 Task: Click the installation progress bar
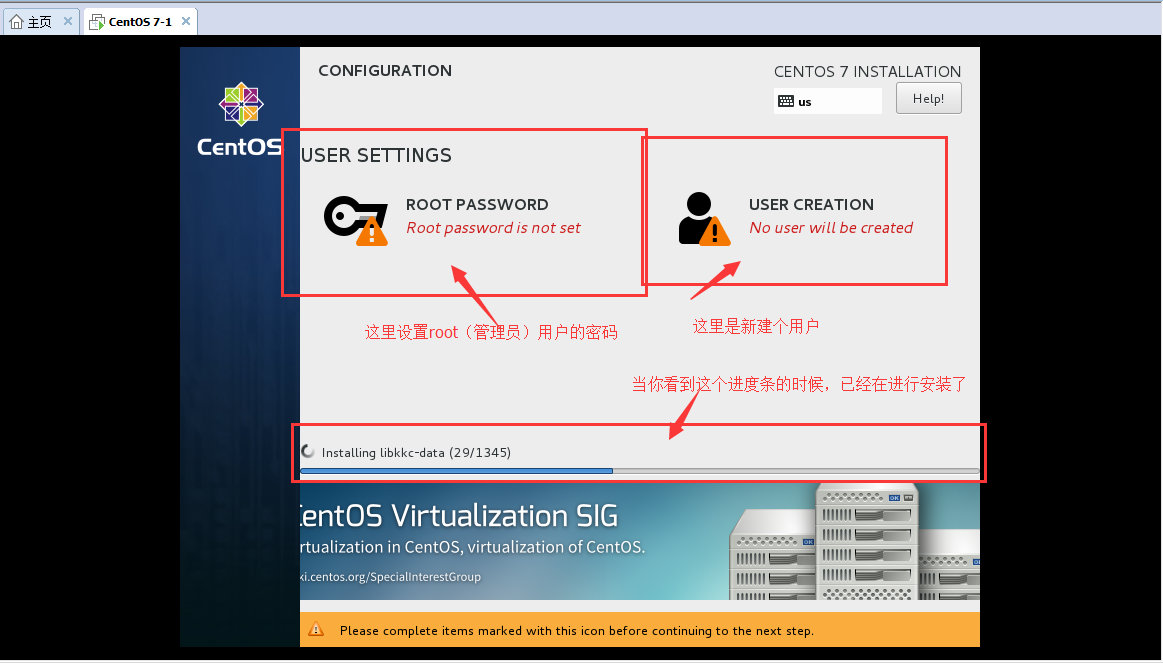pyautogui.click(x=639, y=470)
